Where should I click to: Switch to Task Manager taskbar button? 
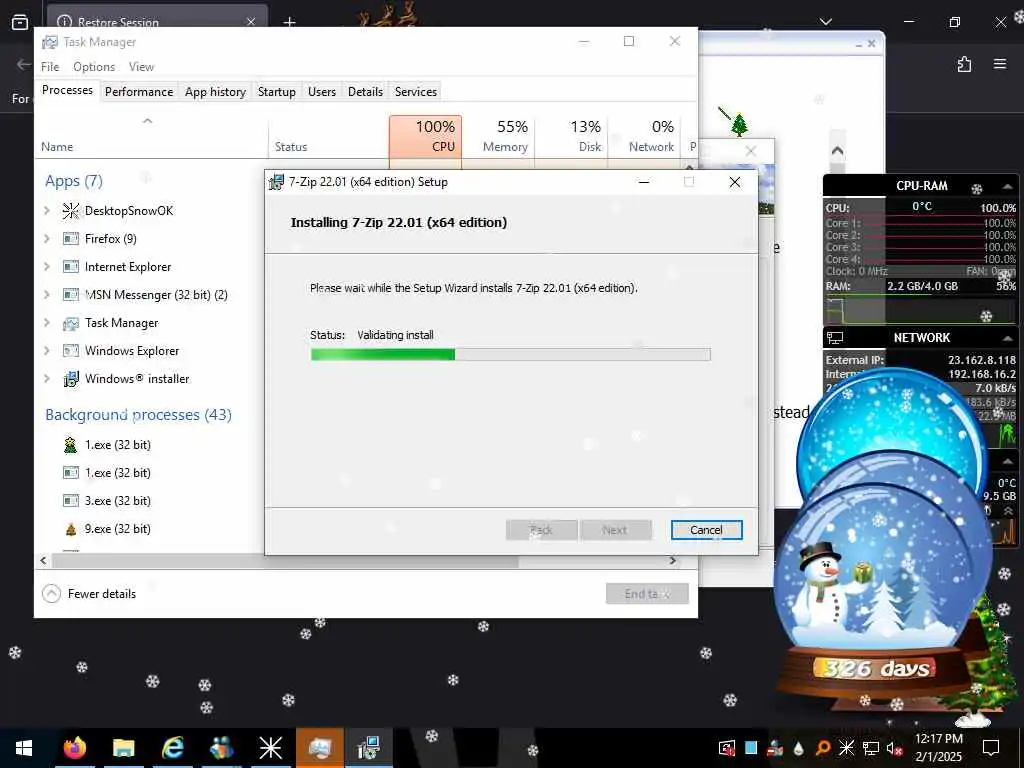coord(319,748)
